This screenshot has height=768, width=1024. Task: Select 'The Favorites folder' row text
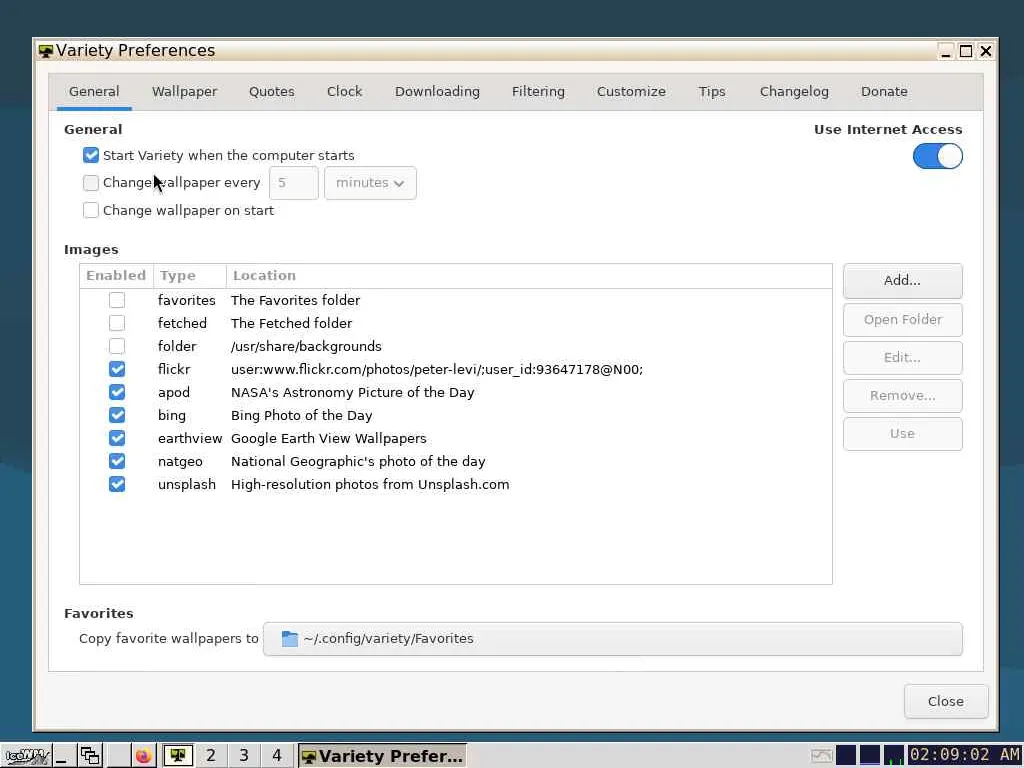[295, 300]
